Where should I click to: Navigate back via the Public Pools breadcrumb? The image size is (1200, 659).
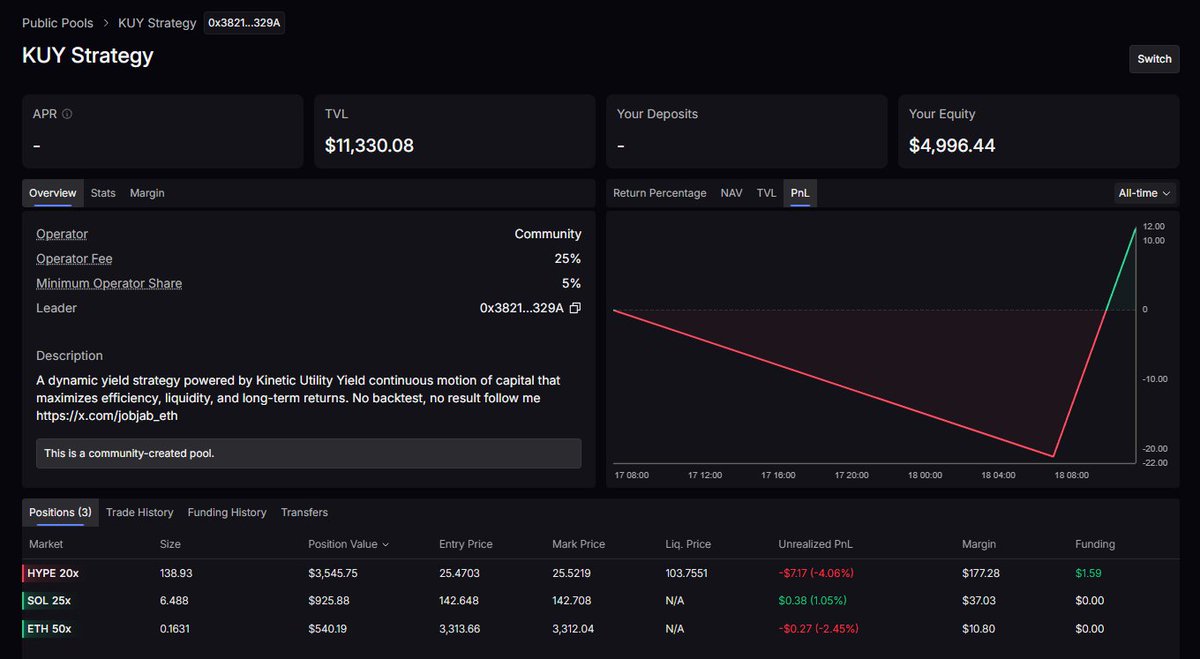(57, 22)
